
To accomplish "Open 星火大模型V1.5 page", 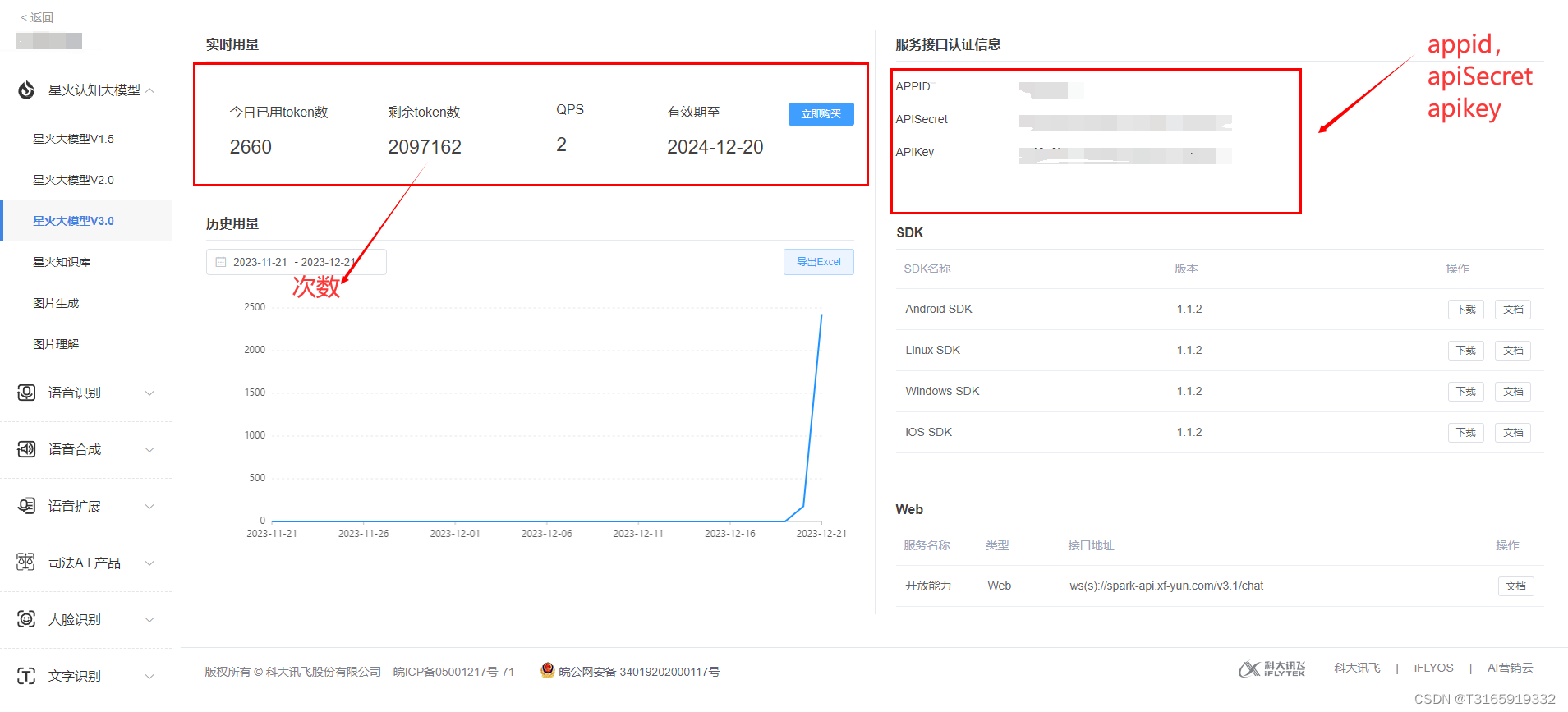I will (x=73, y=139).
